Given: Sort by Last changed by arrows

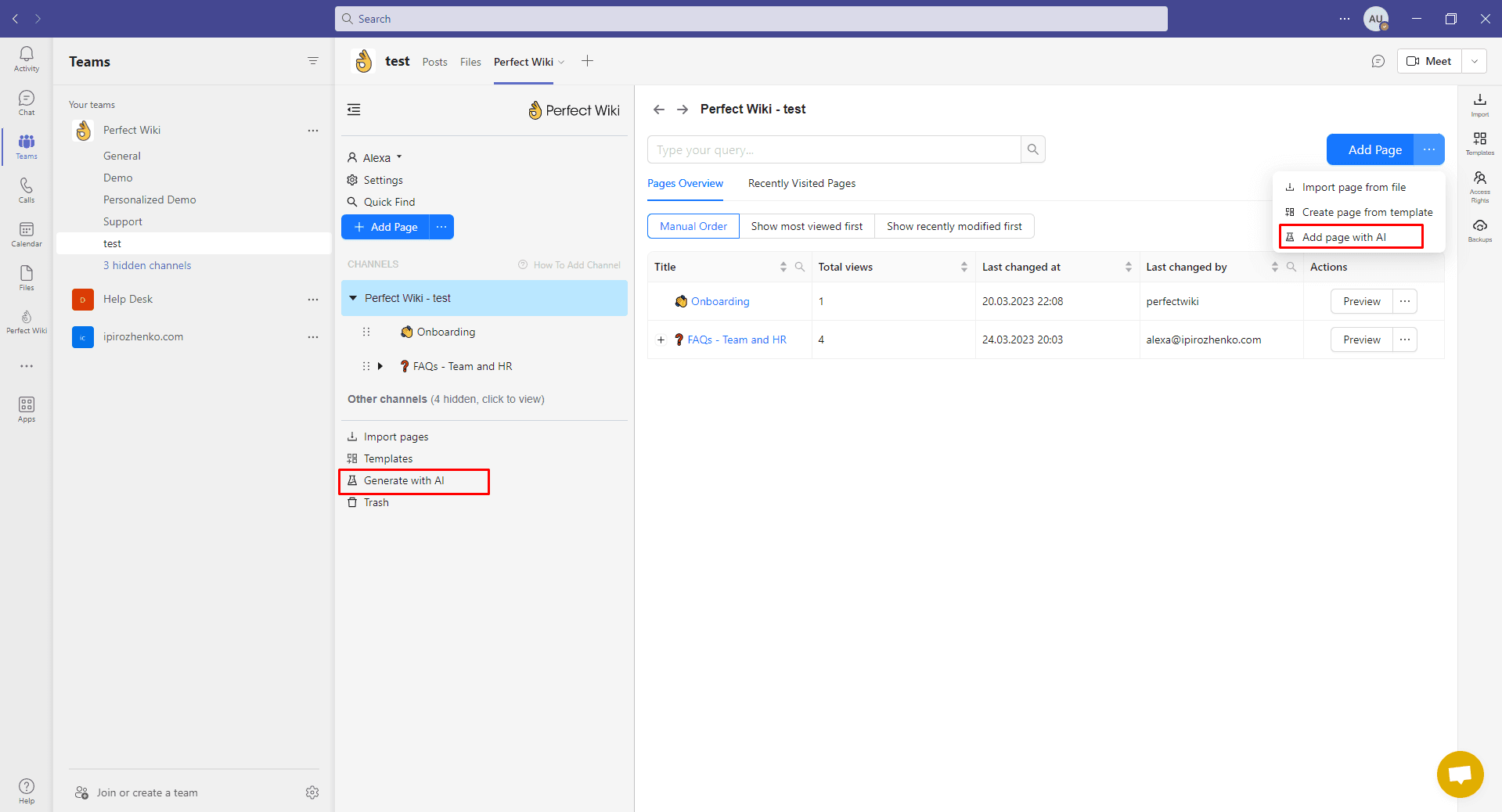Looking at the screenshot, I should point(1275,267).
